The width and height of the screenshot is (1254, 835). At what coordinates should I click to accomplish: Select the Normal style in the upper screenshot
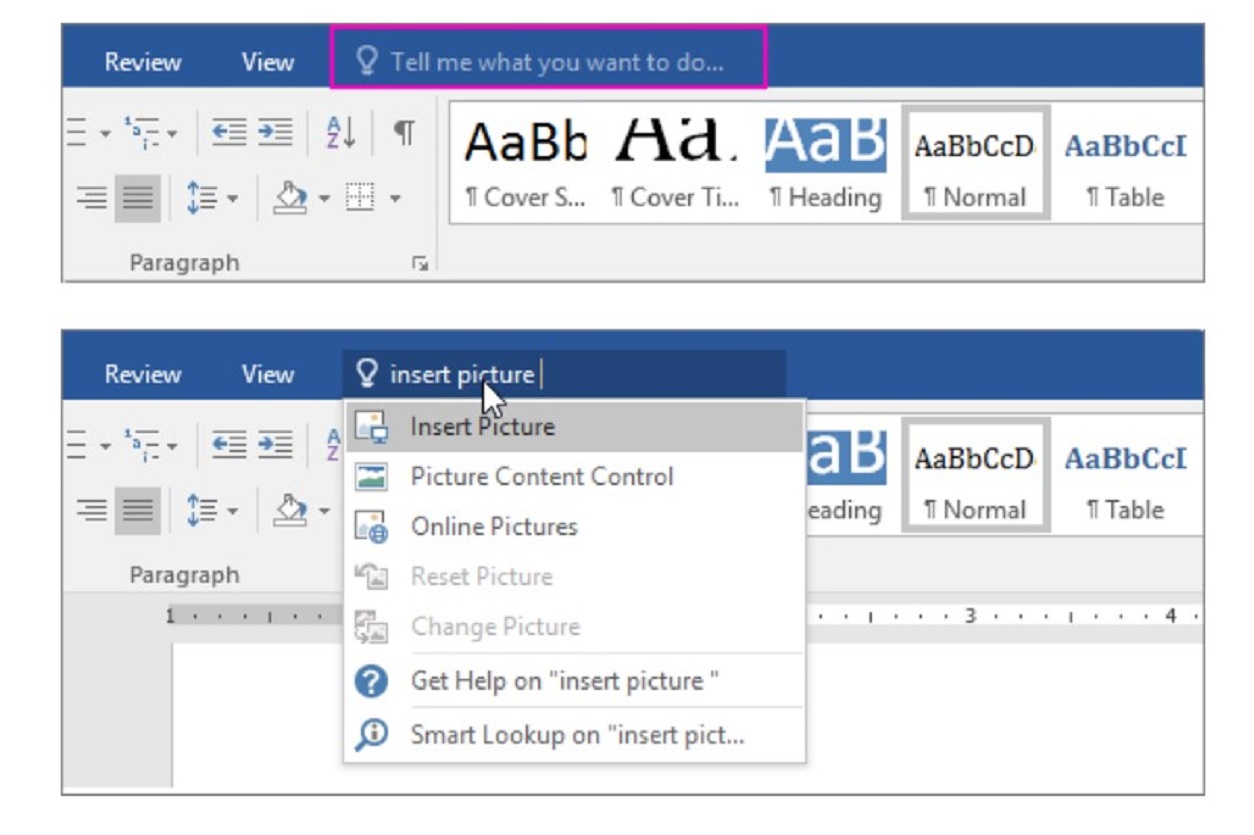pos(976,164)
